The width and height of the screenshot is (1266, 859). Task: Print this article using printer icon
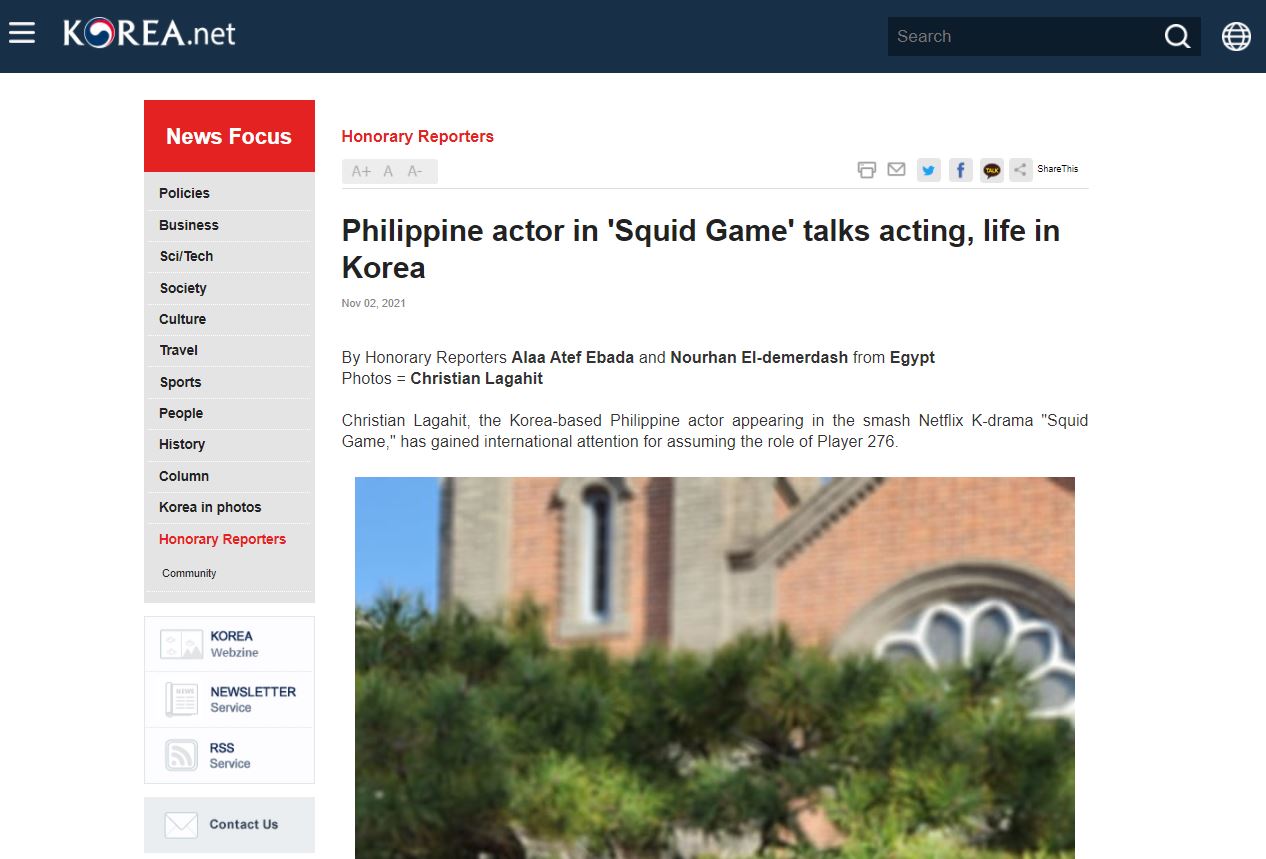coord(867,170)
